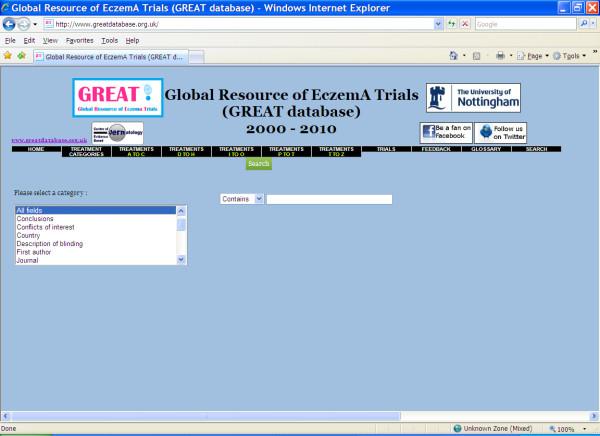Click the Favorites star icon
The image size is (600, 436).
click(x=8, y=56)
